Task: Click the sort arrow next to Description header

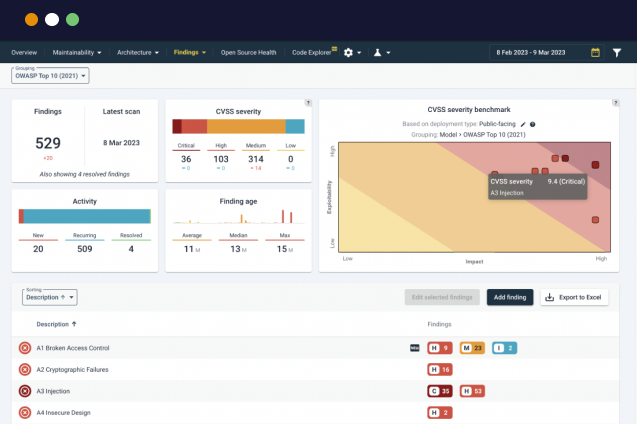Action: tap(74, 324)
